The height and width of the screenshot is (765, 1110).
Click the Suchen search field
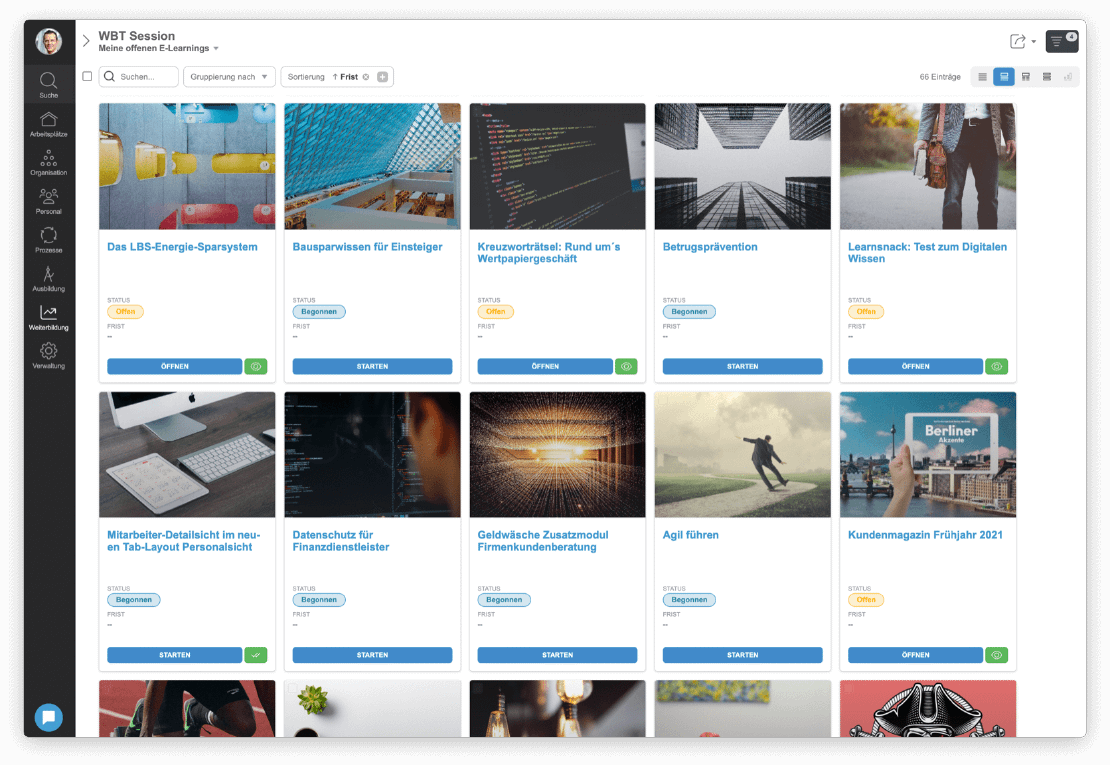139,76
